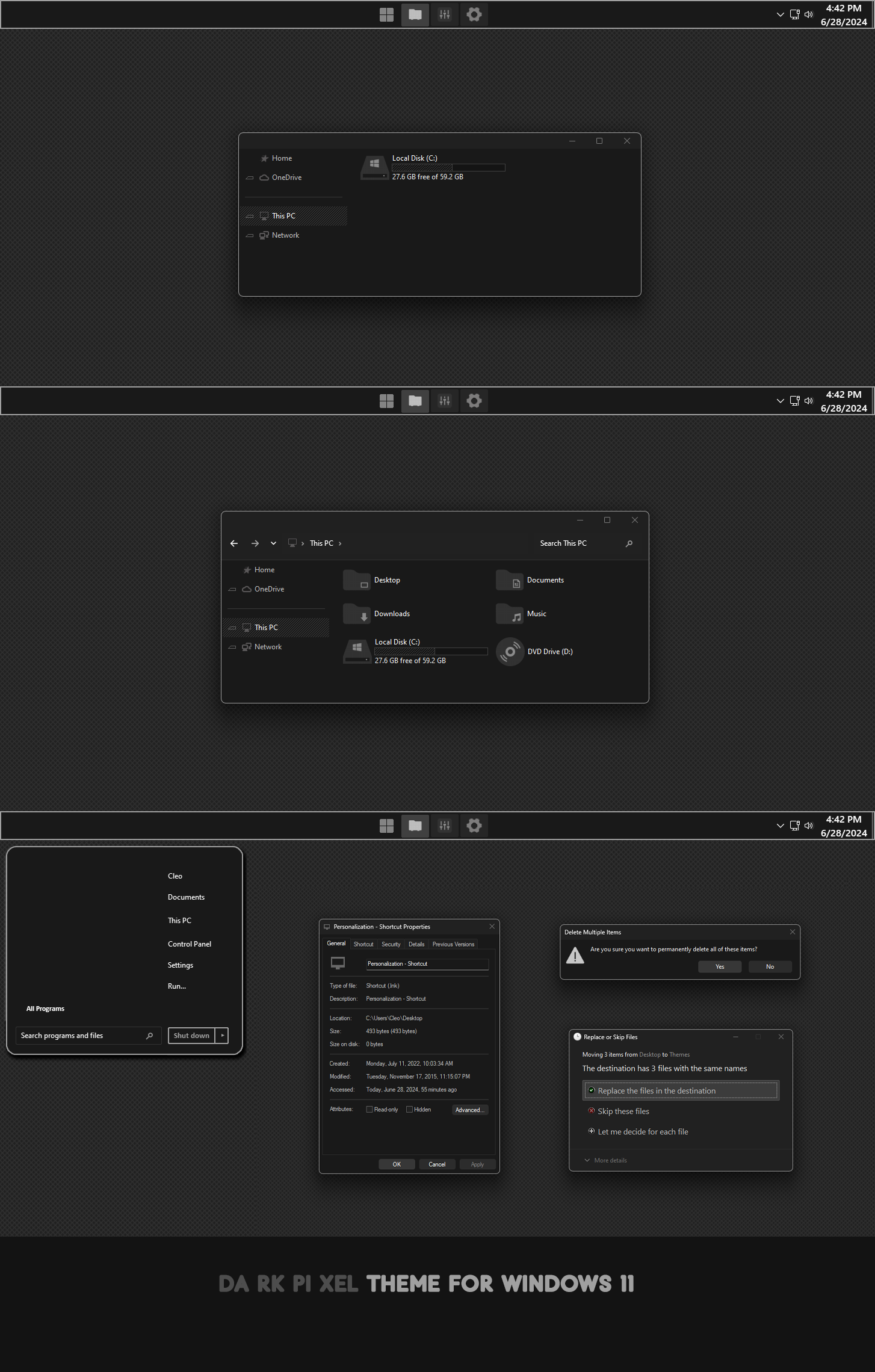This screenshot has width=875, height=1372.
Task: Open This PC in the Start menu
Action: pyautogui.click(x=179, y=921)
